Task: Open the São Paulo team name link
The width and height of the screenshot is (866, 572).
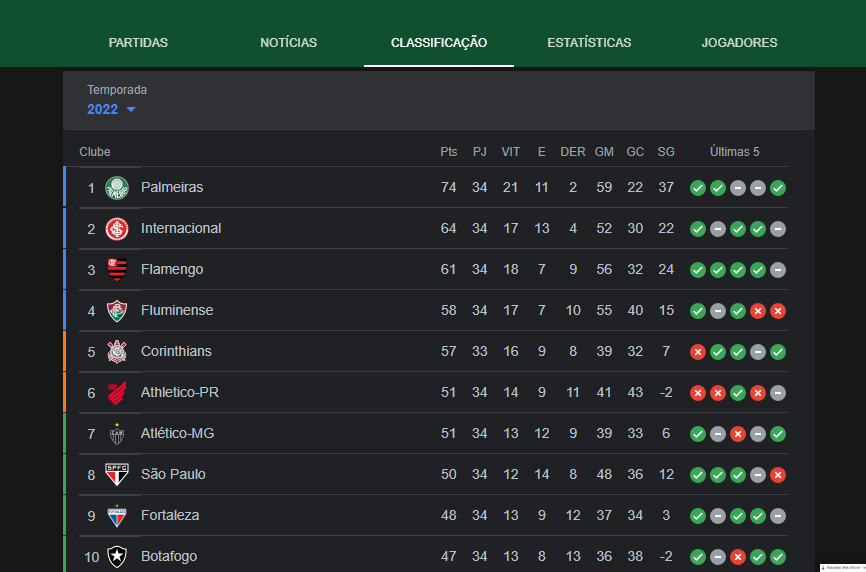Action: [173, 474]
